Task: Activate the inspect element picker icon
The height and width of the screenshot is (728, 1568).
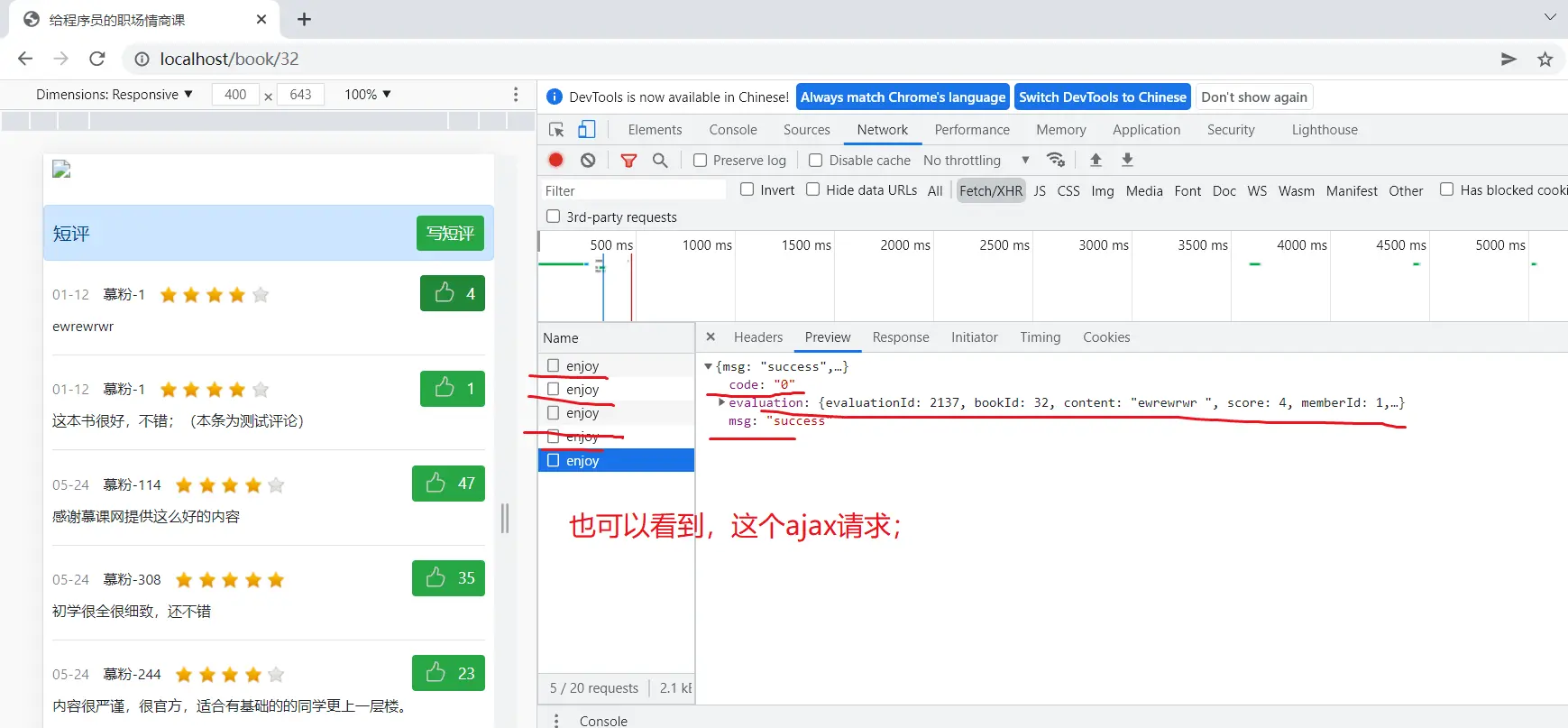Action: coord(556,129)
